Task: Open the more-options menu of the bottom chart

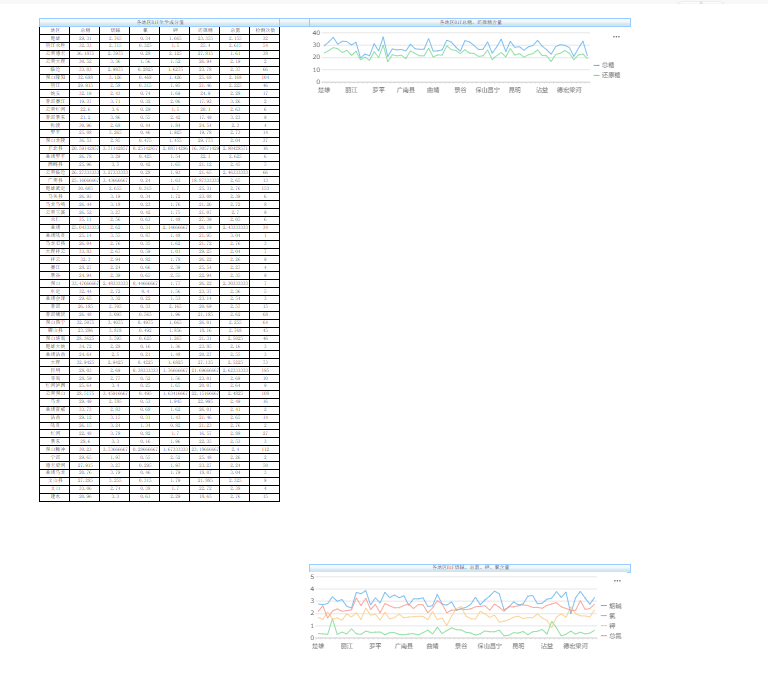Action: (x=617, y=581)
